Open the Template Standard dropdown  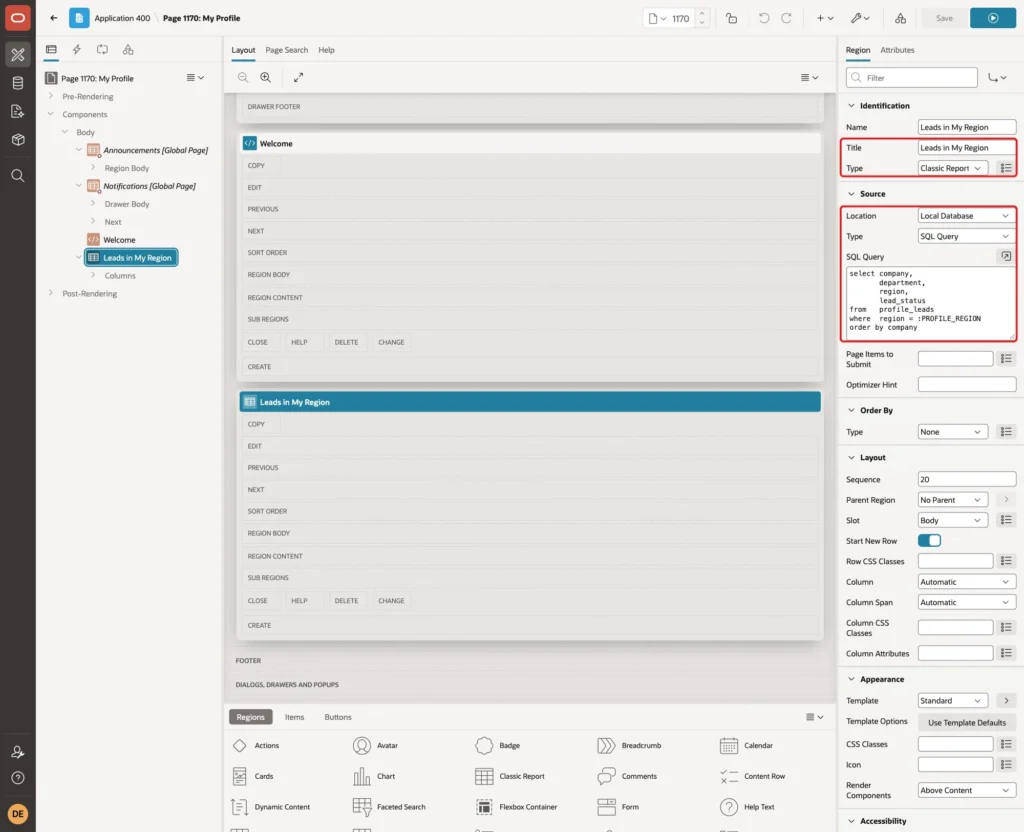(x=952, y=701)
